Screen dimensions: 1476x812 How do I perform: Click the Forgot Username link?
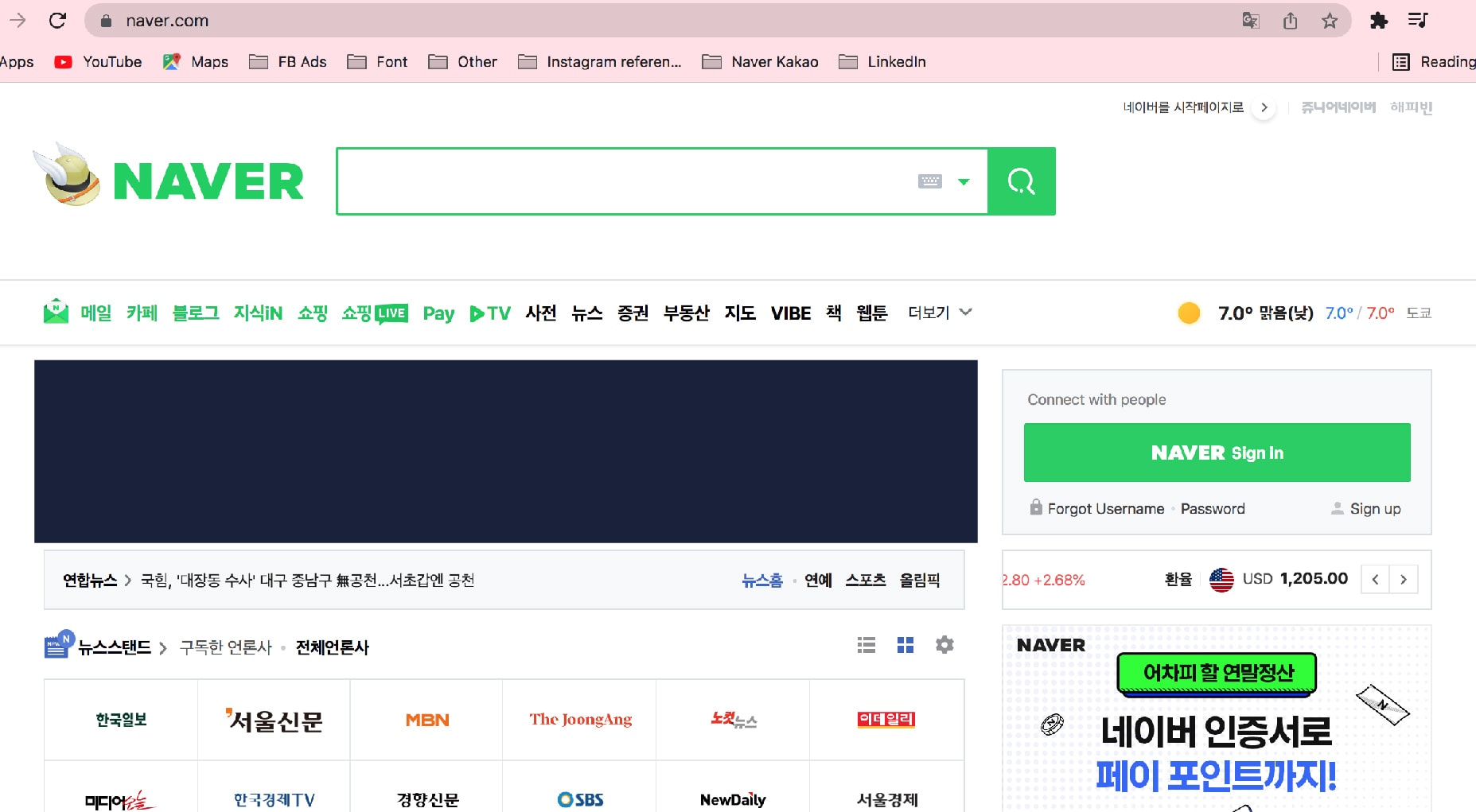[x=1105, y=509]
